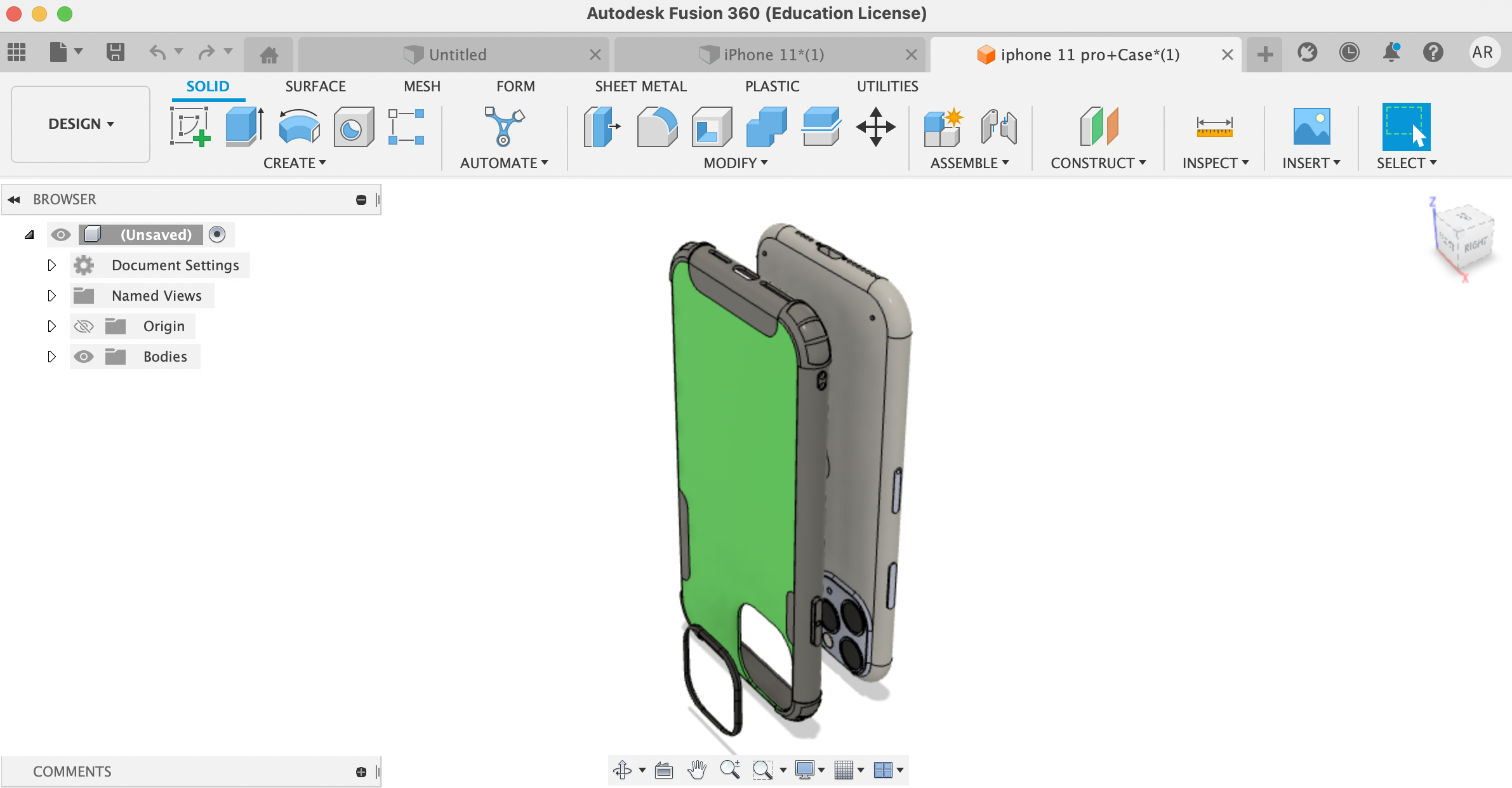Viewport: 1512px width, 788px height.
Task: Switch to the PLASTIC tab
Action: (772, 86)
